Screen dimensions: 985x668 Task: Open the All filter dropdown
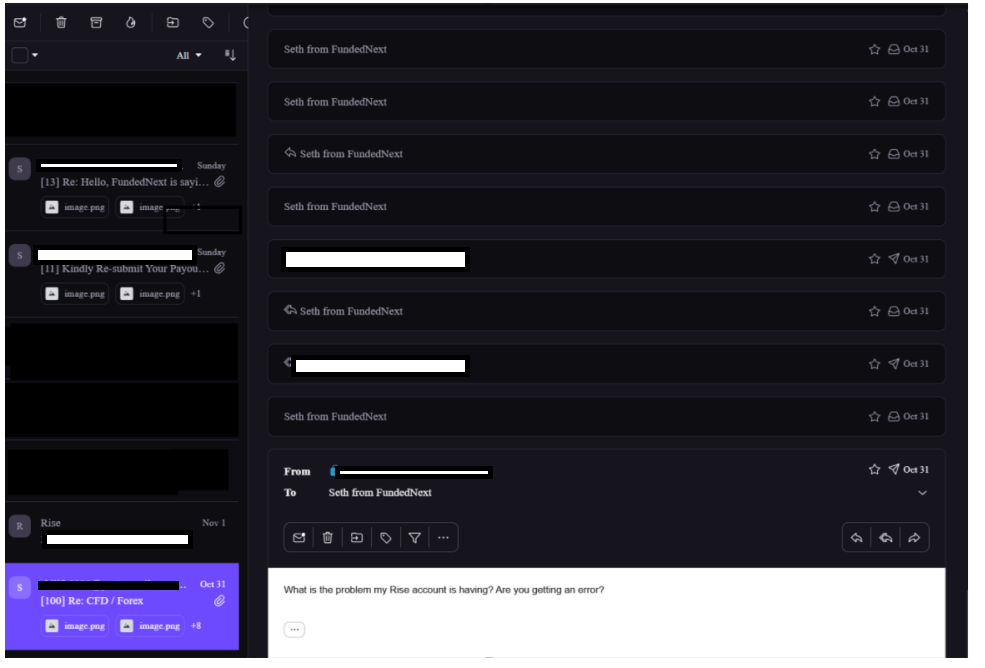[189, 55]
